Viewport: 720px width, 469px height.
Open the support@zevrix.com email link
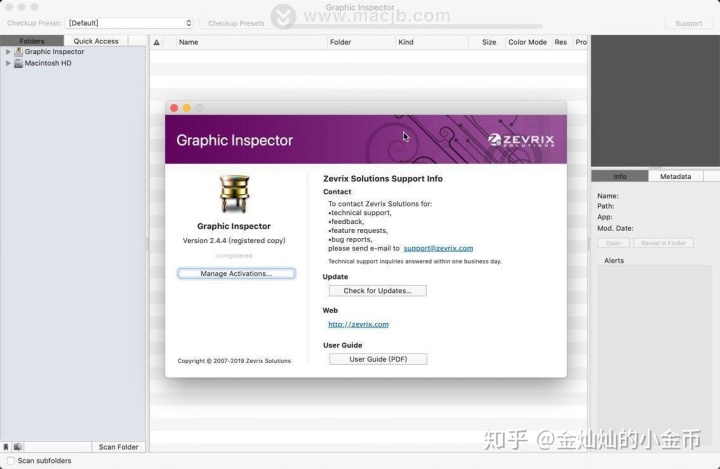click(x=438, y=248)
